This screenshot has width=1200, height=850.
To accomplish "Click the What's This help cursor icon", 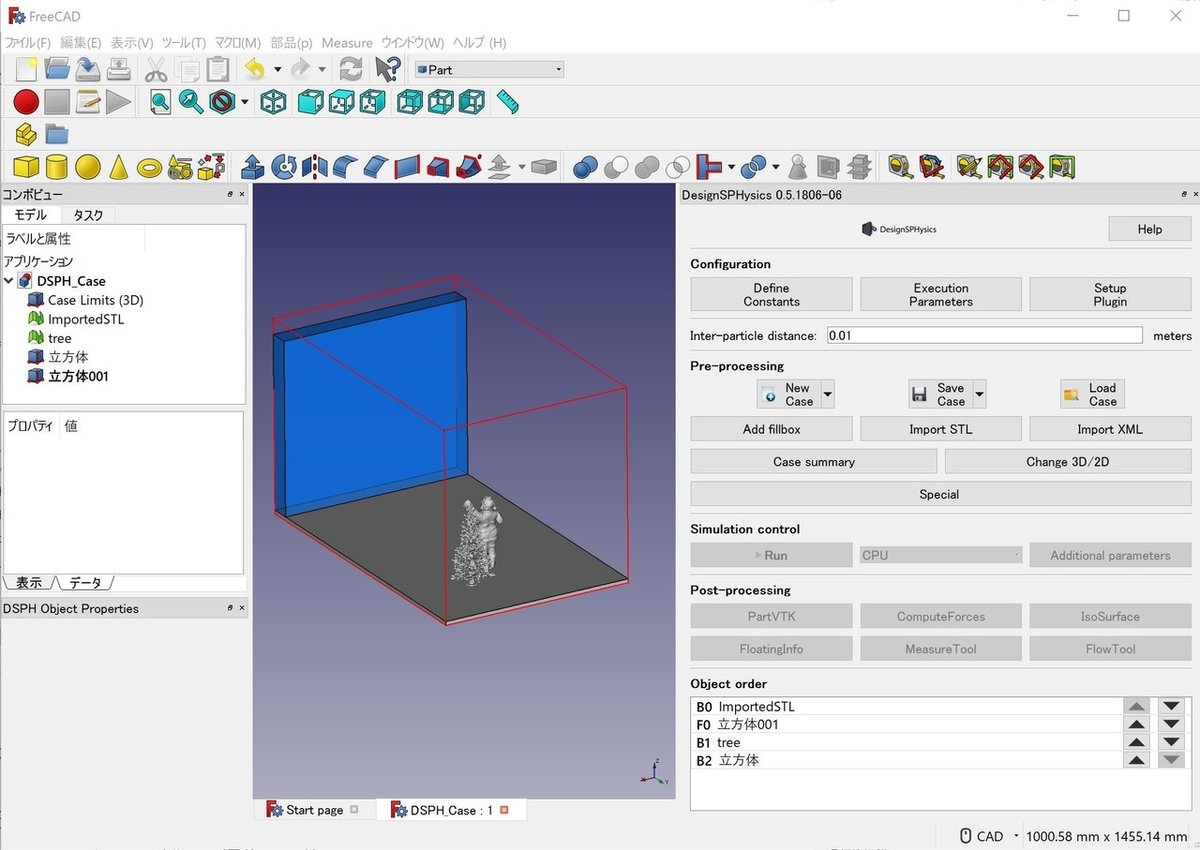I will [387, 69].
